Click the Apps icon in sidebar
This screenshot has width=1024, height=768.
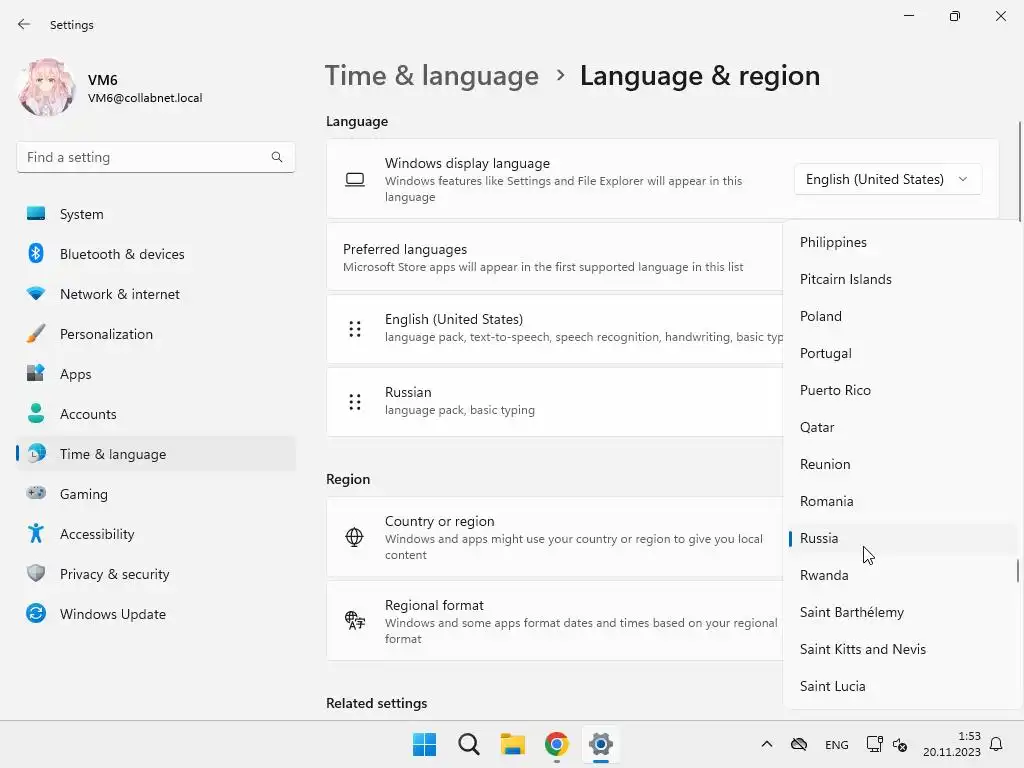point(36,373)
